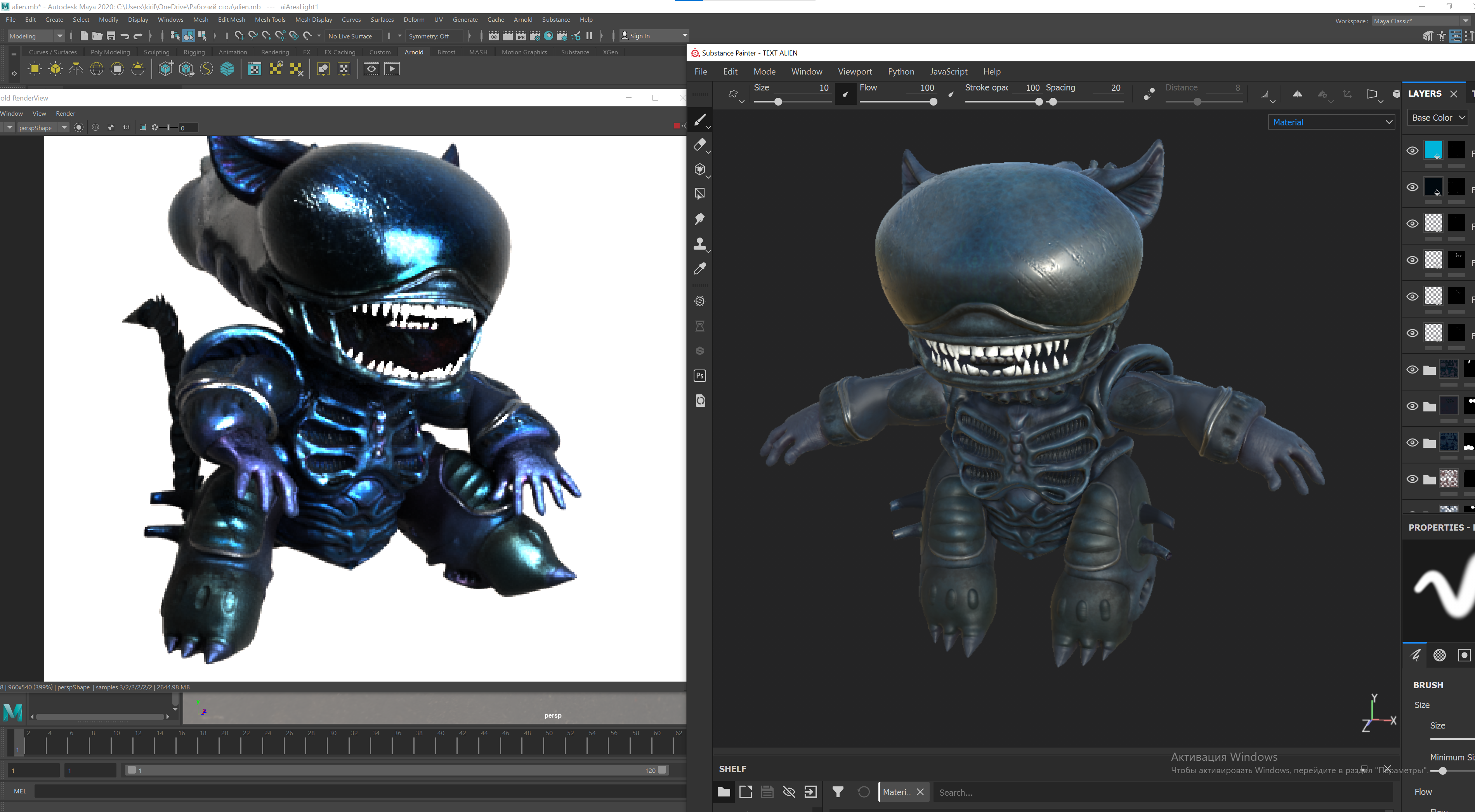Click the Spacing slider handle in toolbar
Image resolution: width=1475 pixels, height=812 pixels.
tap(1052, 102)
